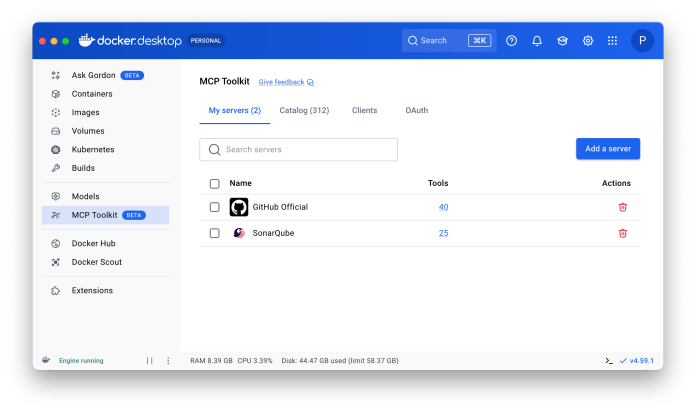Tick the select-all checkbox in the Name header
Viewport: 696px width, 413px height.
coord(214,184)
